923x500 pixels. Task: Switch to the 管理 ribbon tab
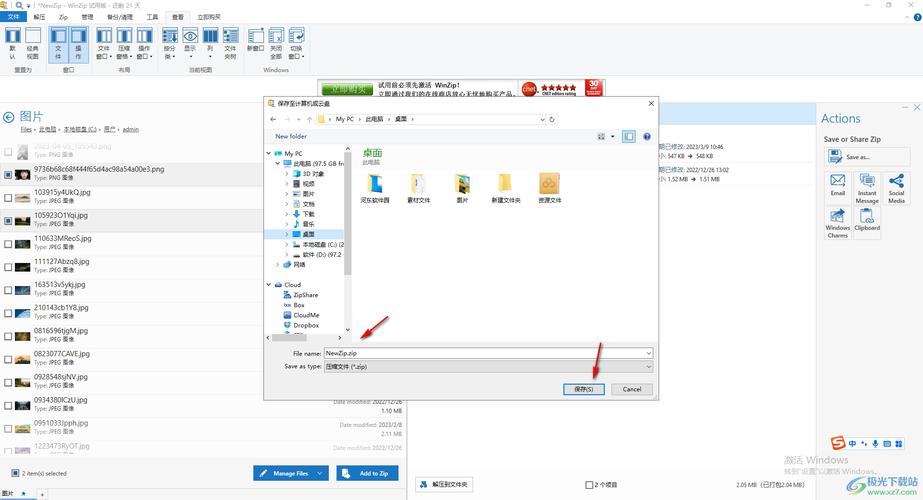pos(87,17)
